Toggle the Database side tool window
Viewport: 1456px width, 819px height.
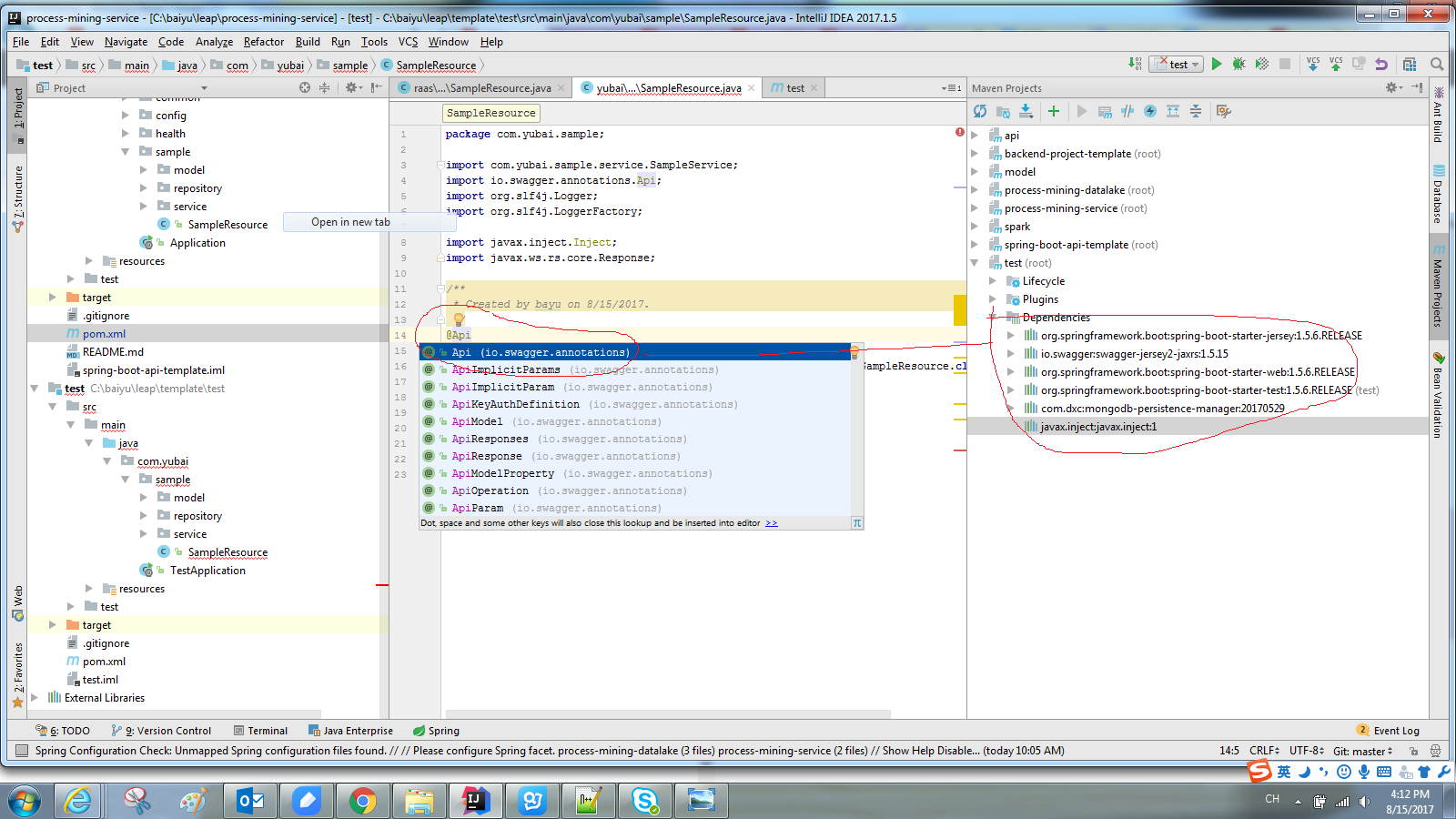point(1438,195)
